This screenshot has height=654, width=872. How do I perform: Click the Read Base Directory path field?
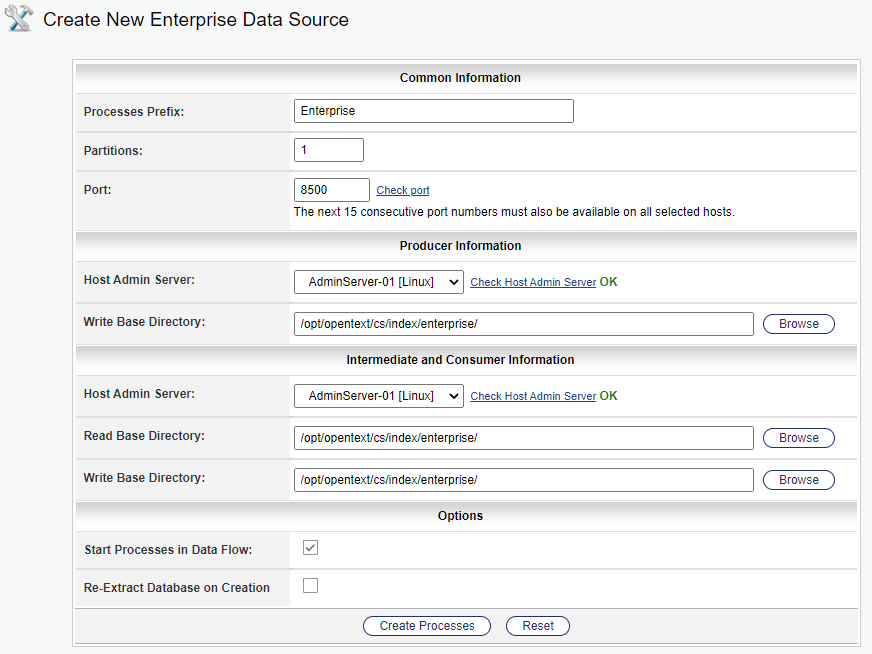click(x=523, y=438)
